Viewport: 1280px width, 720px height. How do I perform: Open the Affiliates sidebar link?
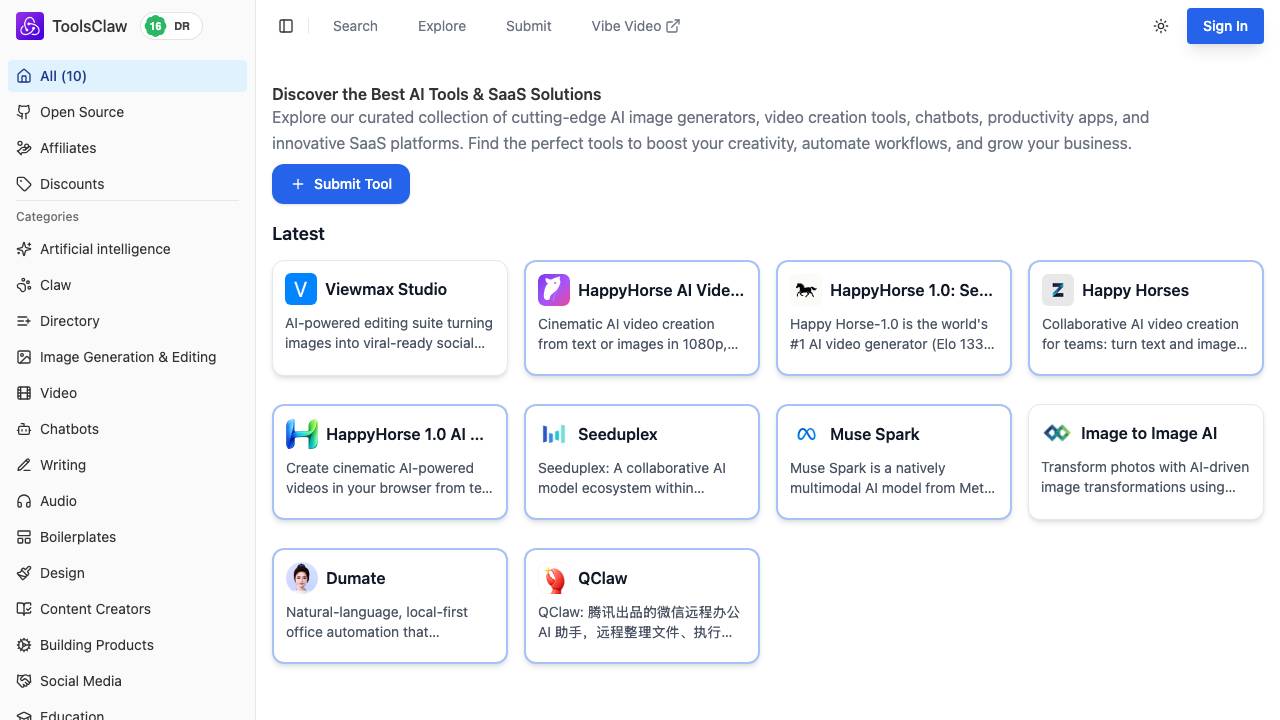(127, 148)
